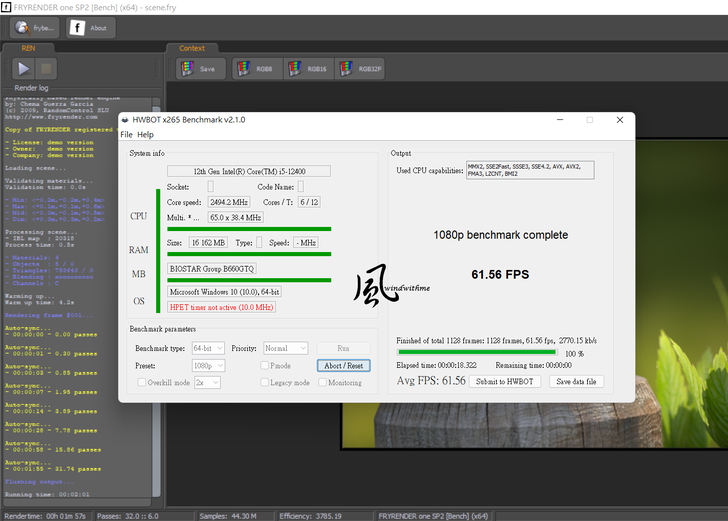Toggle the Legacy mode checkbox
This screenshot has width=728, height=521.
pyautogui.click(x=264, y=383)
